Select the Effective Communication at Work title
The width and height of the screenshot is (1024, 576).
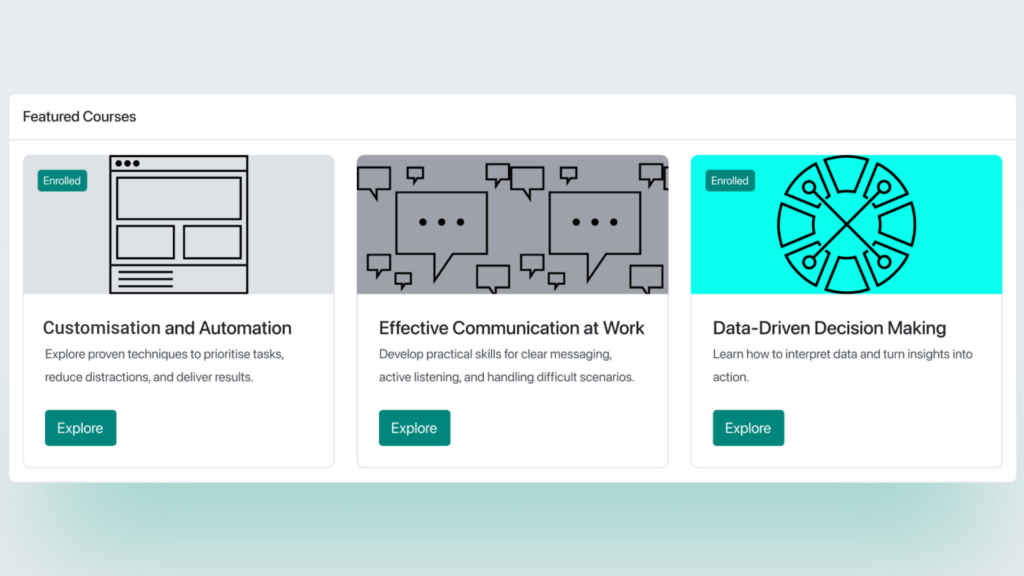[x=511, y=328]
